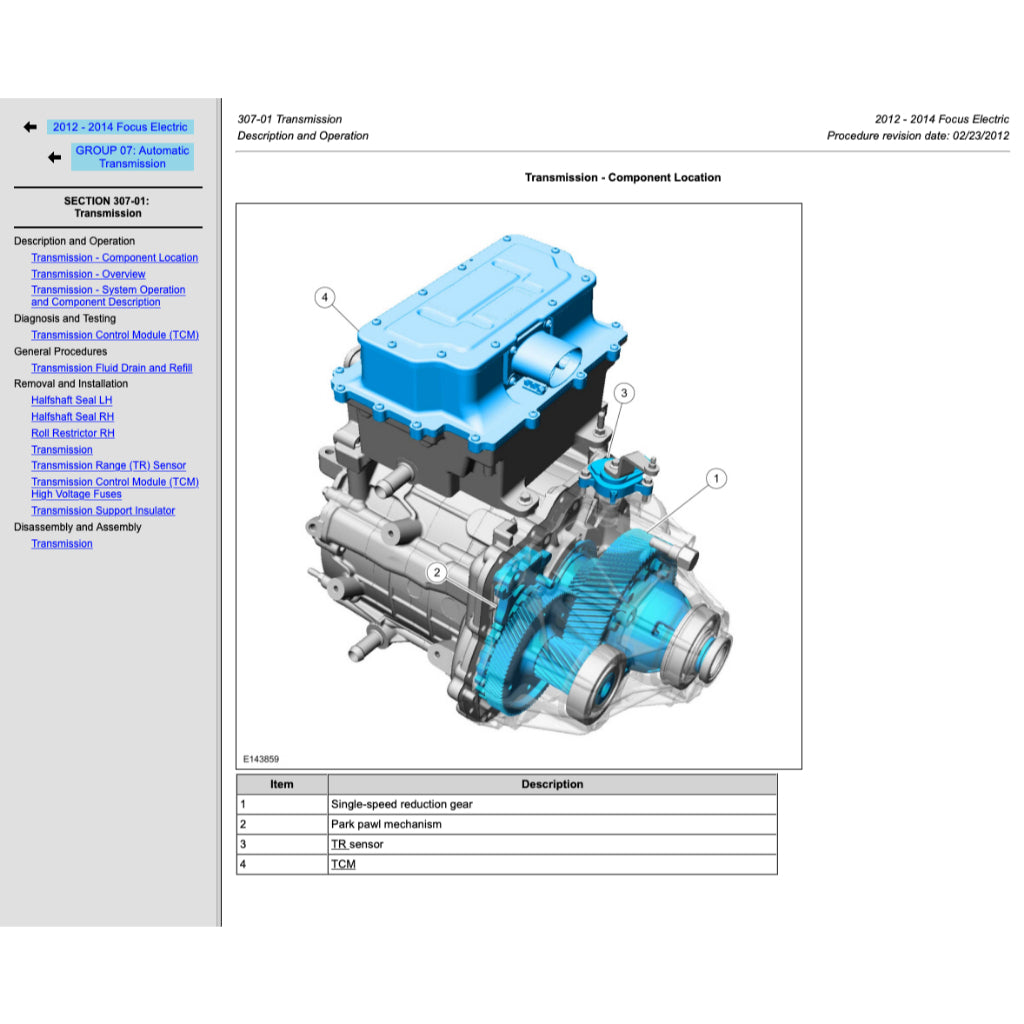This screenshot has height=1024, width=1024.
Task: Select Transmission Fluid Drain and Refill
Action: [111, 368]
